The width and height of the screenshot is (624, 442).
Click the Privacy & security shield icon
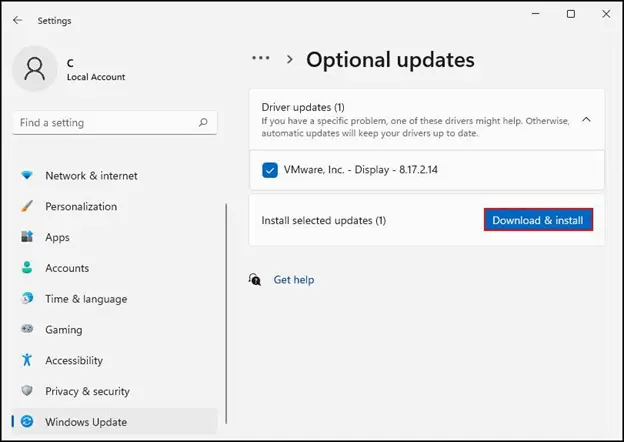coord(27,390)
